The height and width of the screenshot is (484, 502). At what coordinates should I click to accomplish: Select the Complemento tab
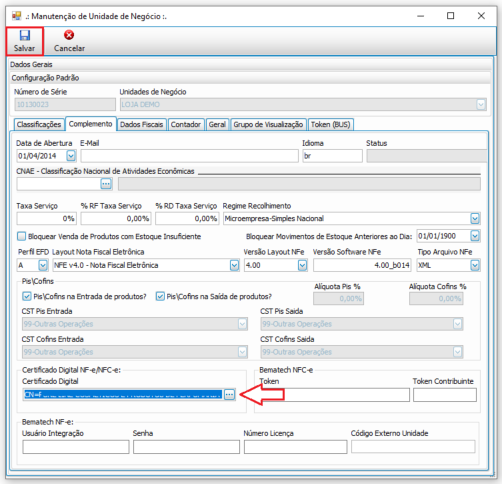coord(91,124)
